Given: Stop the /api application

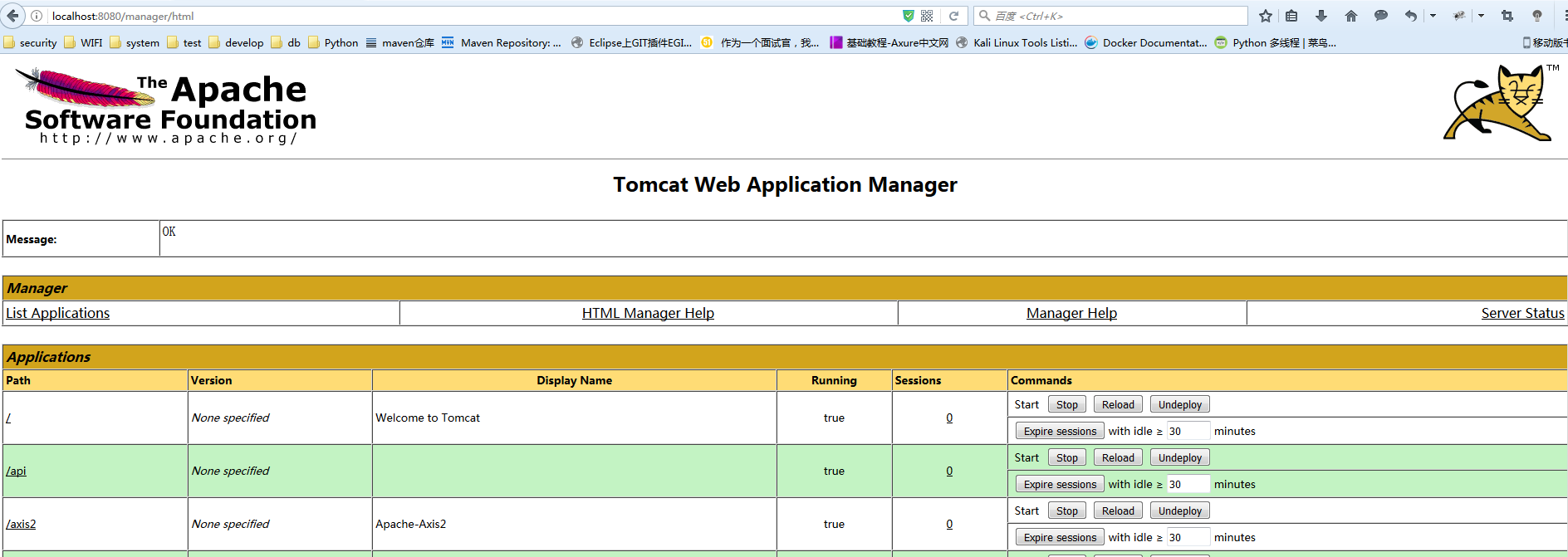Looking at the screenshot, I should 1066,458.
